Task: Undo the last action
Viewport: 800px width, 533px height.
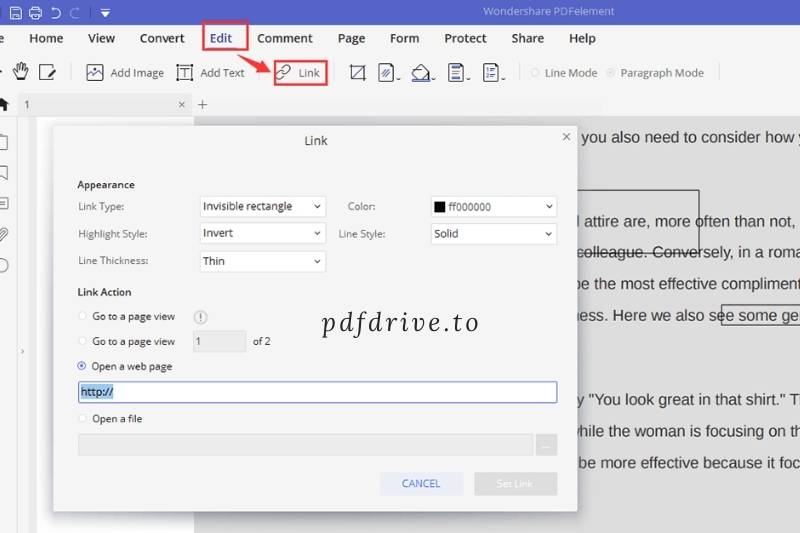Action: pyautogui.click(x=56, y=13)
